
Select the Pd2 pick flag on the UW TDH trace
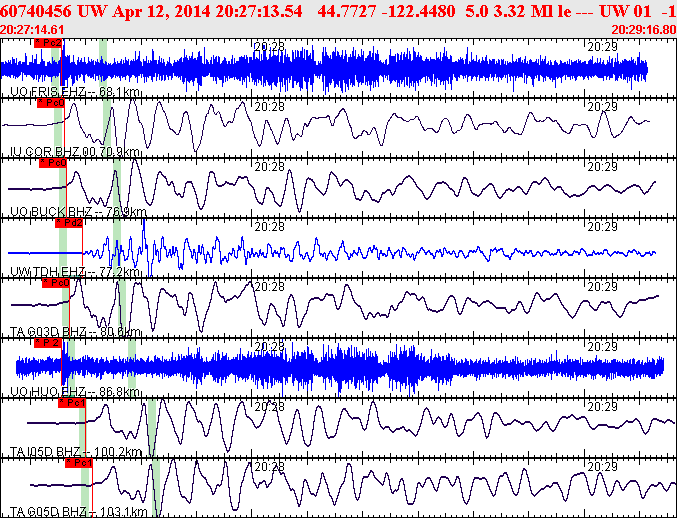pyautogui.click(x=69, y=223)
